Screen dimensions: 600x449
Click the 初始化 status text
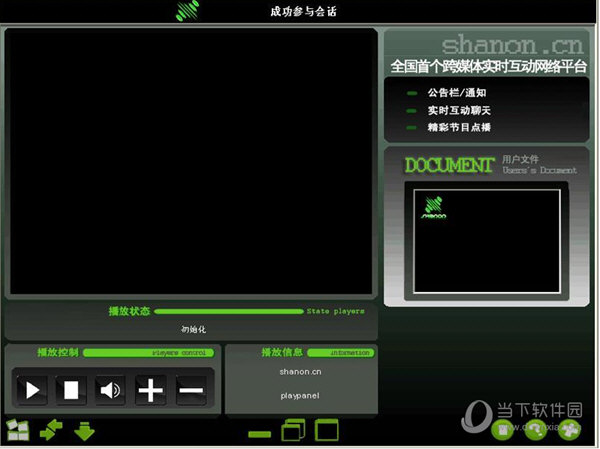[x=193, y=329]
